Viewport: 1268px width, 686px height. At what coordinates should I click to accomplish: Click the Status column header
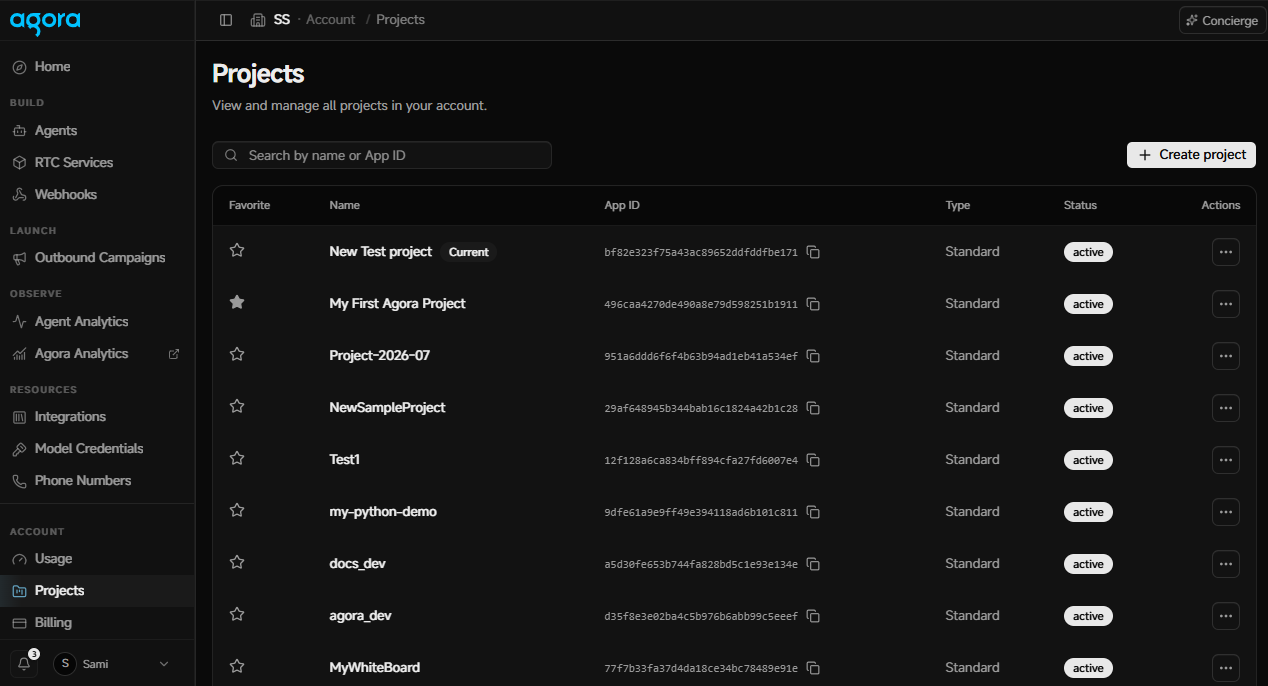tap(1080, 205)
